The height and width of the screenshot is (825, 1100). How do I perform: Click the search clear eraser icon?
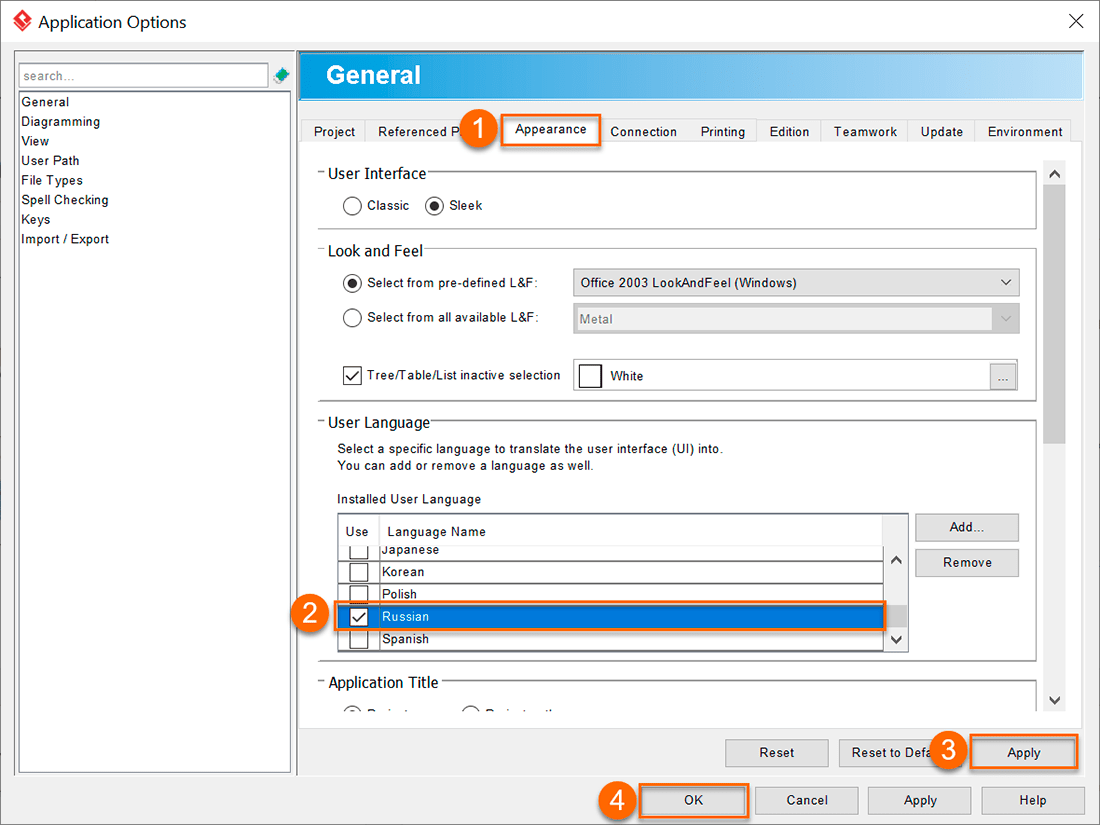[282, 76]
